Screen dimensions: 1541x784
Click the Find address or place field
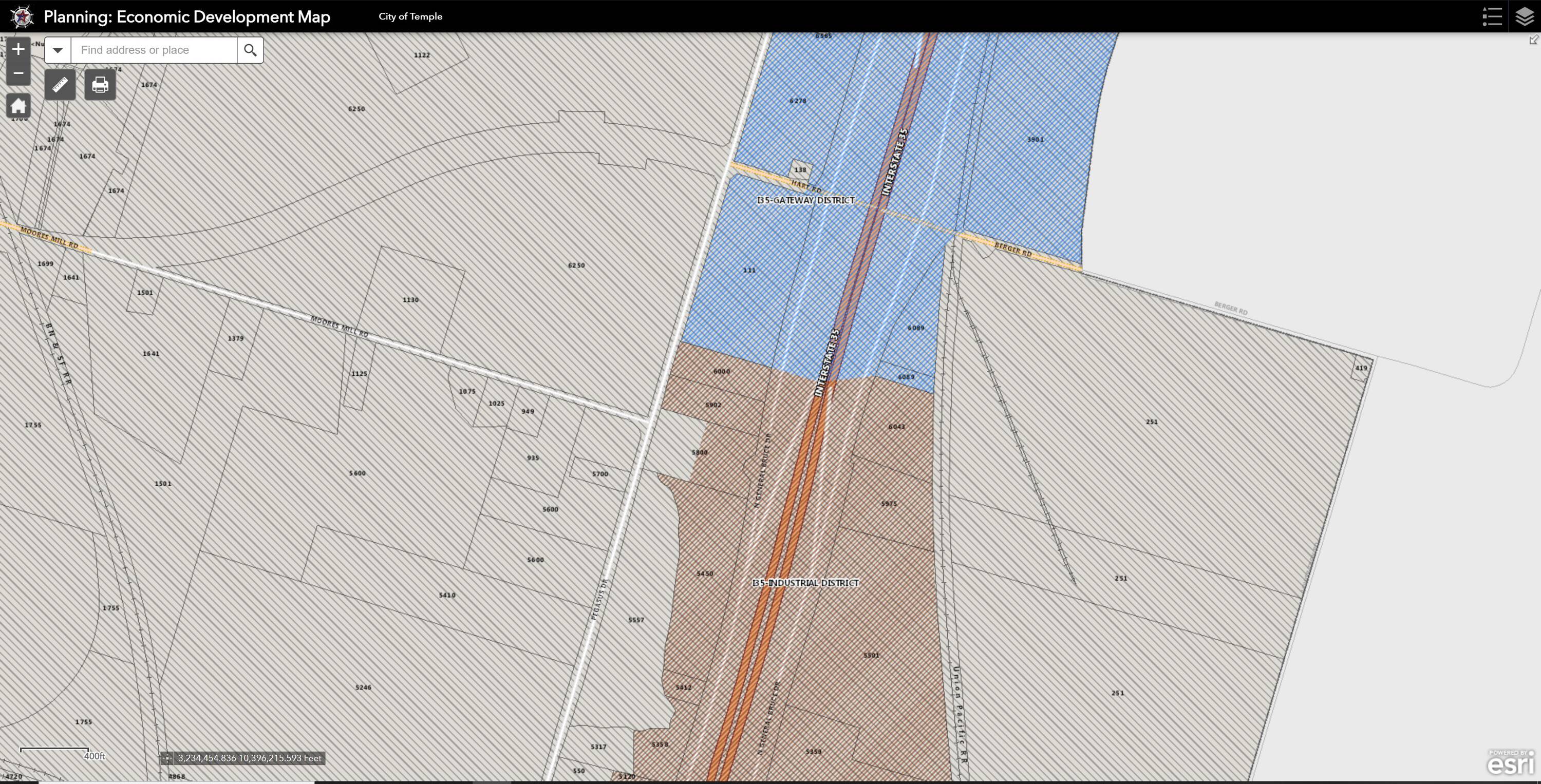click(x=154, y=50)
